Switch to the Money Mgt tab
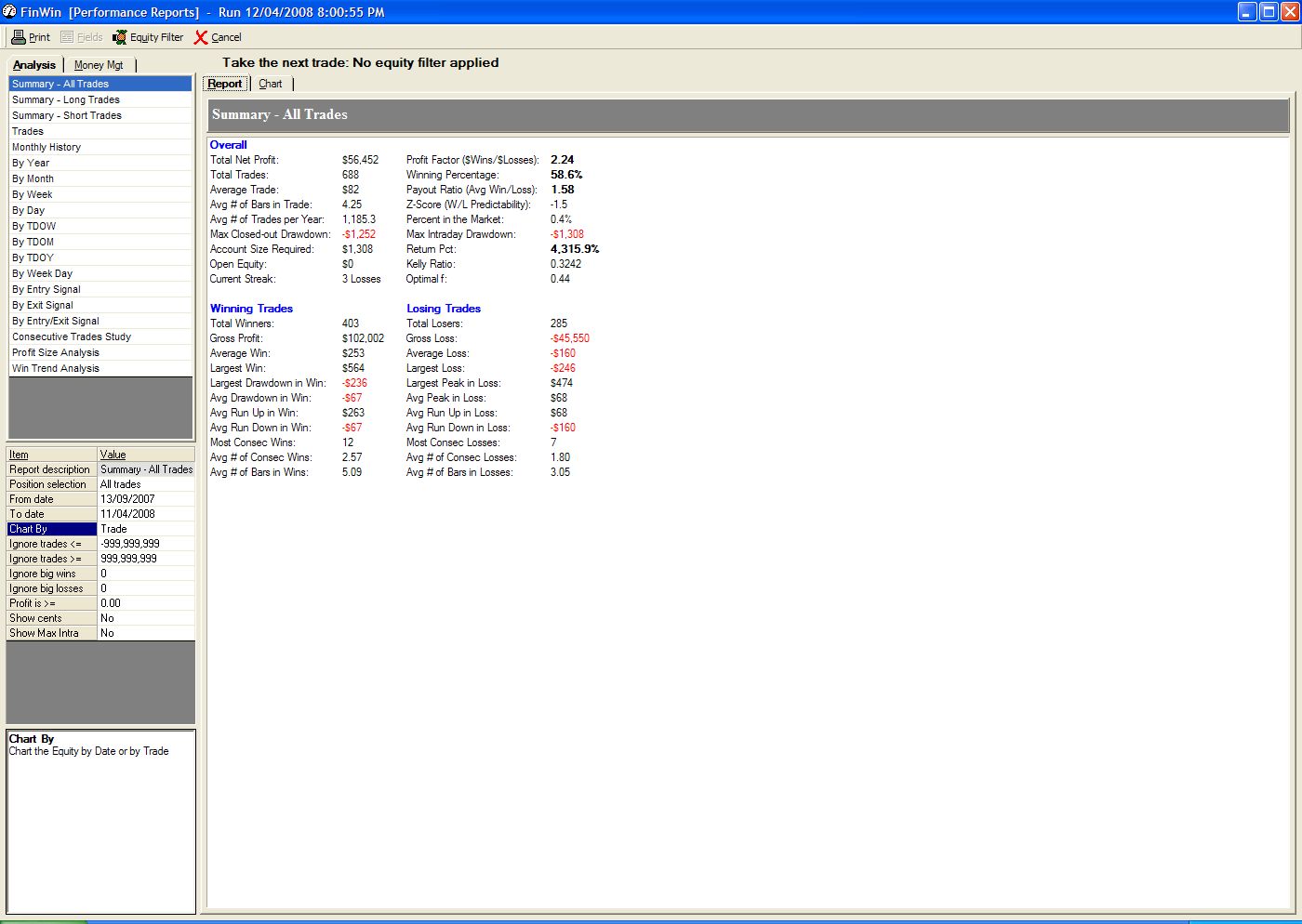 pyautogui.click(x=99, y=65)
